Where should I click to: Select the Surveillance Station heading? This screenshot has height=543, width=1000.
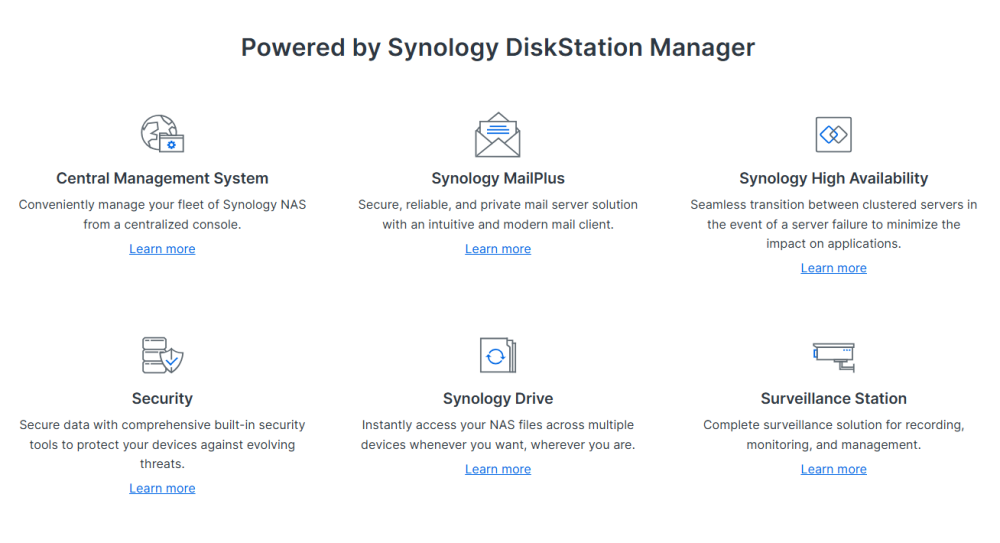(x=834, y=398)
